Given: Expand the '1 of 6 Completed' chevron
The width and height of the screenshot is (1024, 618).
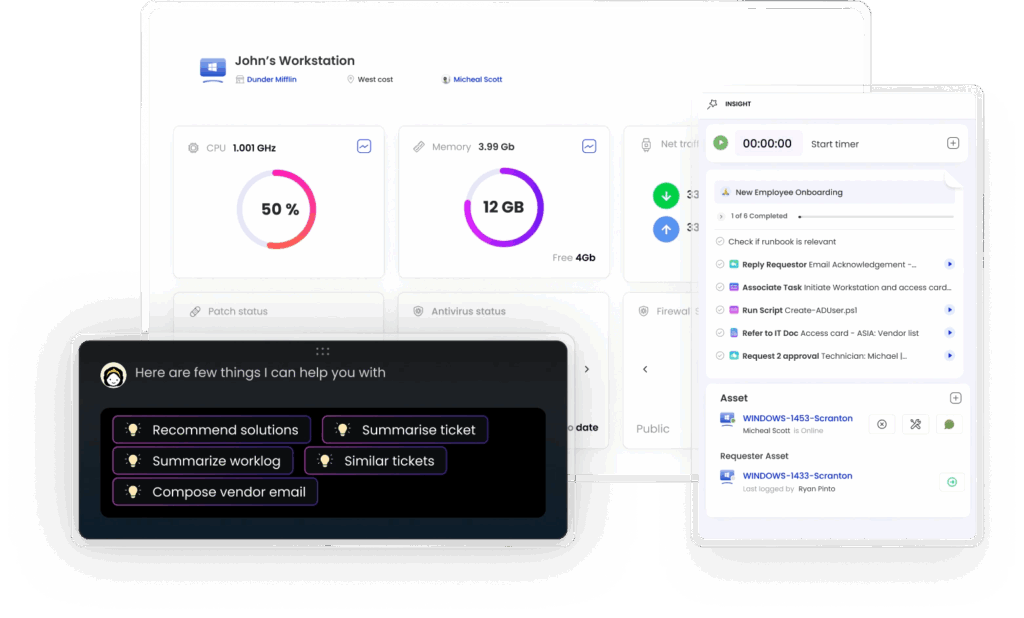Looking at the screenshot, I should (x=721, y=216).
